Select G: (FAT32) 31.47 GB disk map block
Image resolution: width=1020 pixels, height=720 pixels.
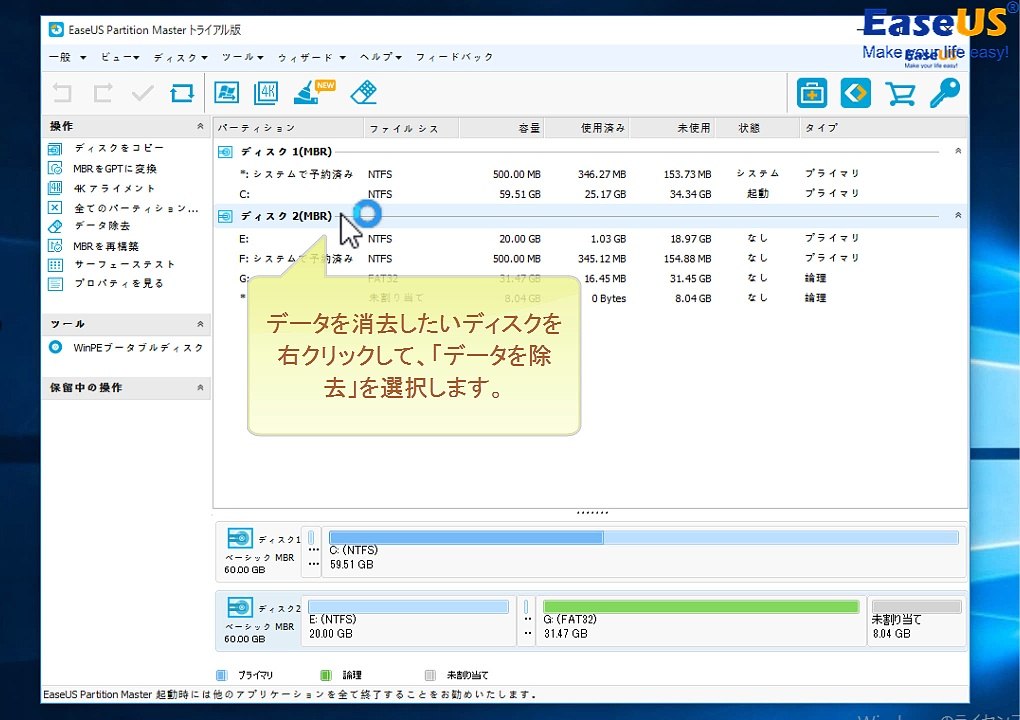pos(701,620)
